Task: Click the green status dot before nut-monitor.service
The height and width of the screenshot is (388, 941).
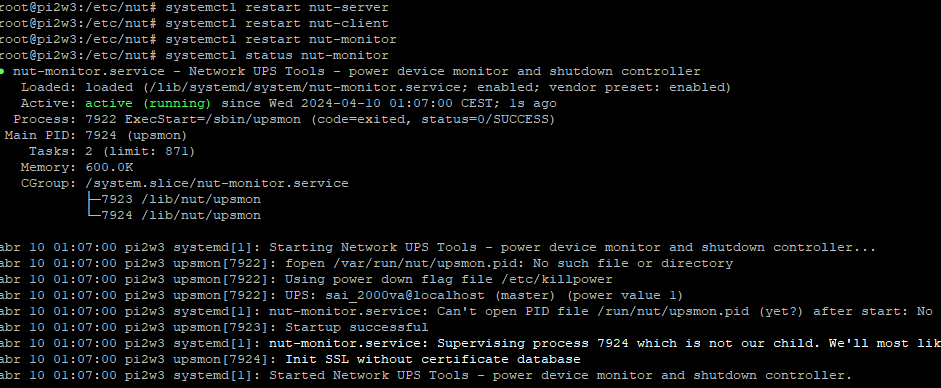Action: point(2,71)
